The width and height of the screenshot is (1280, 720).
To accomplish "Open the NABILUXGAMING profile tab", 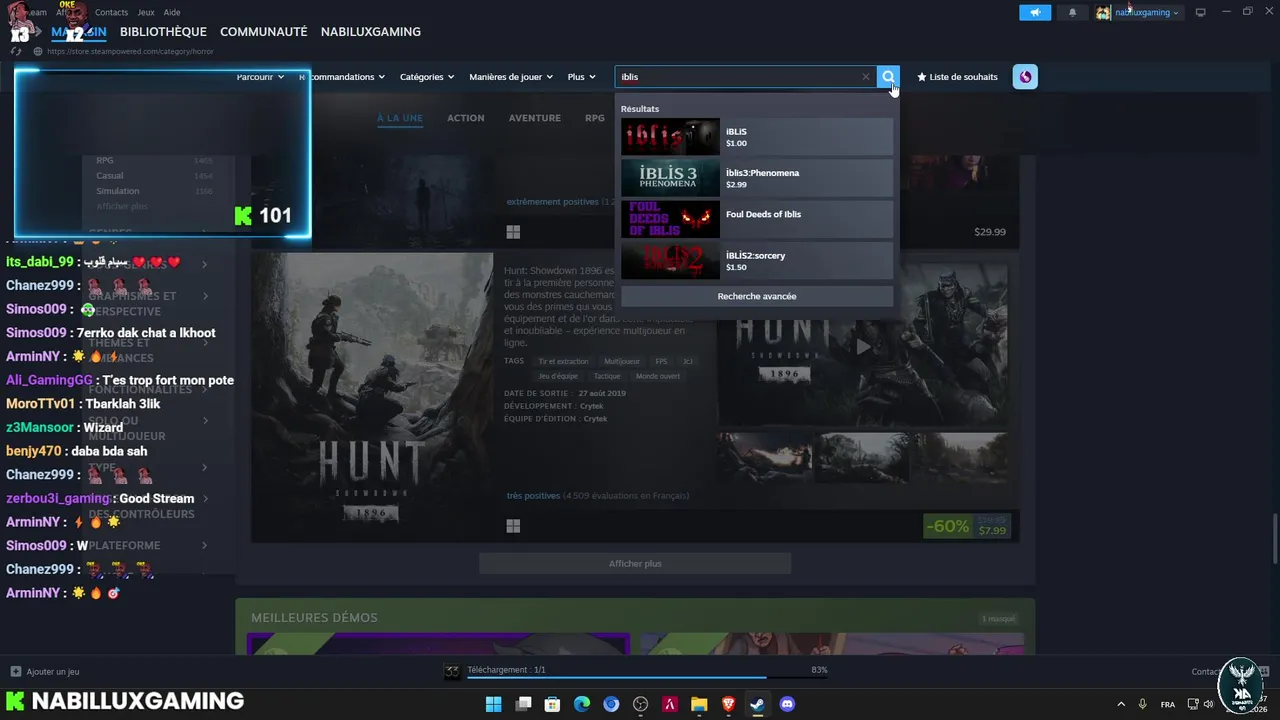I will [x=370, y=32].
